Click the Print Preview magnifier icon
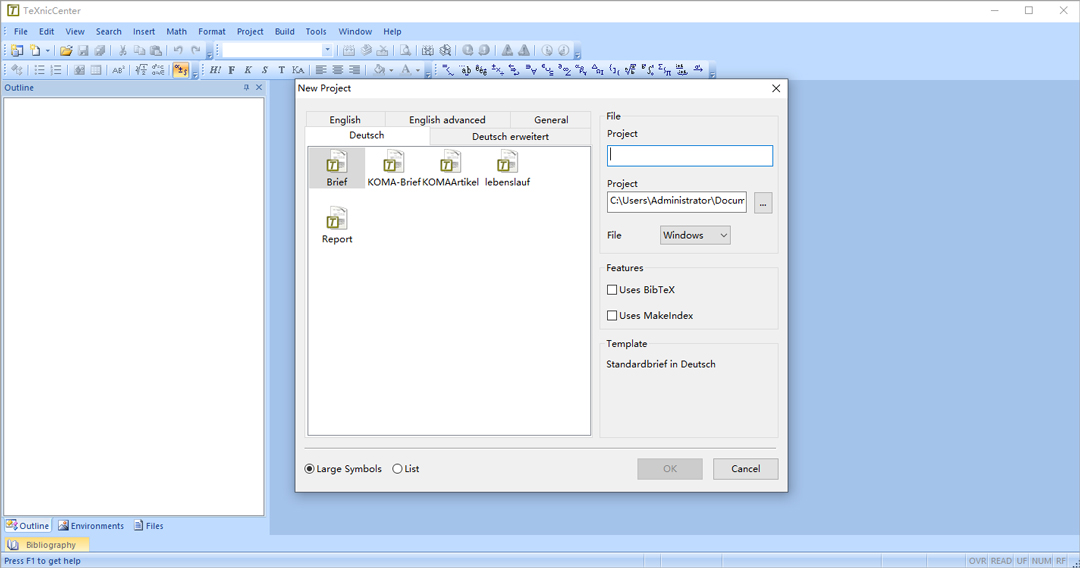Viewport: 1080px width, 568px height. 406,50
